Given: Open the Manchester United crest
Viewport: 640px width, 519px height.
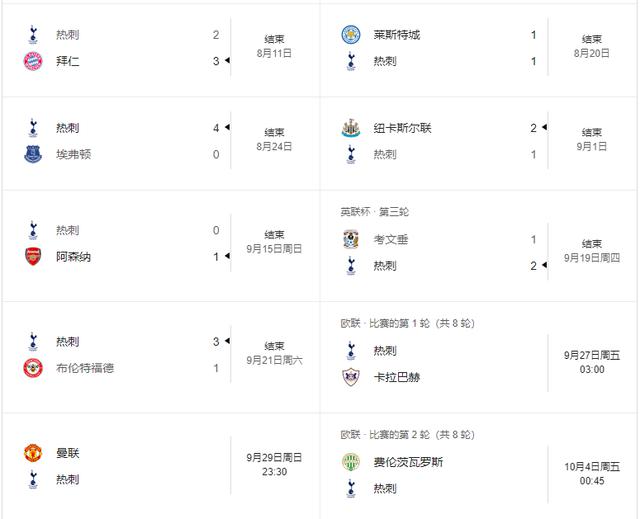Looking at the screenshot, I should coord(33,453).
